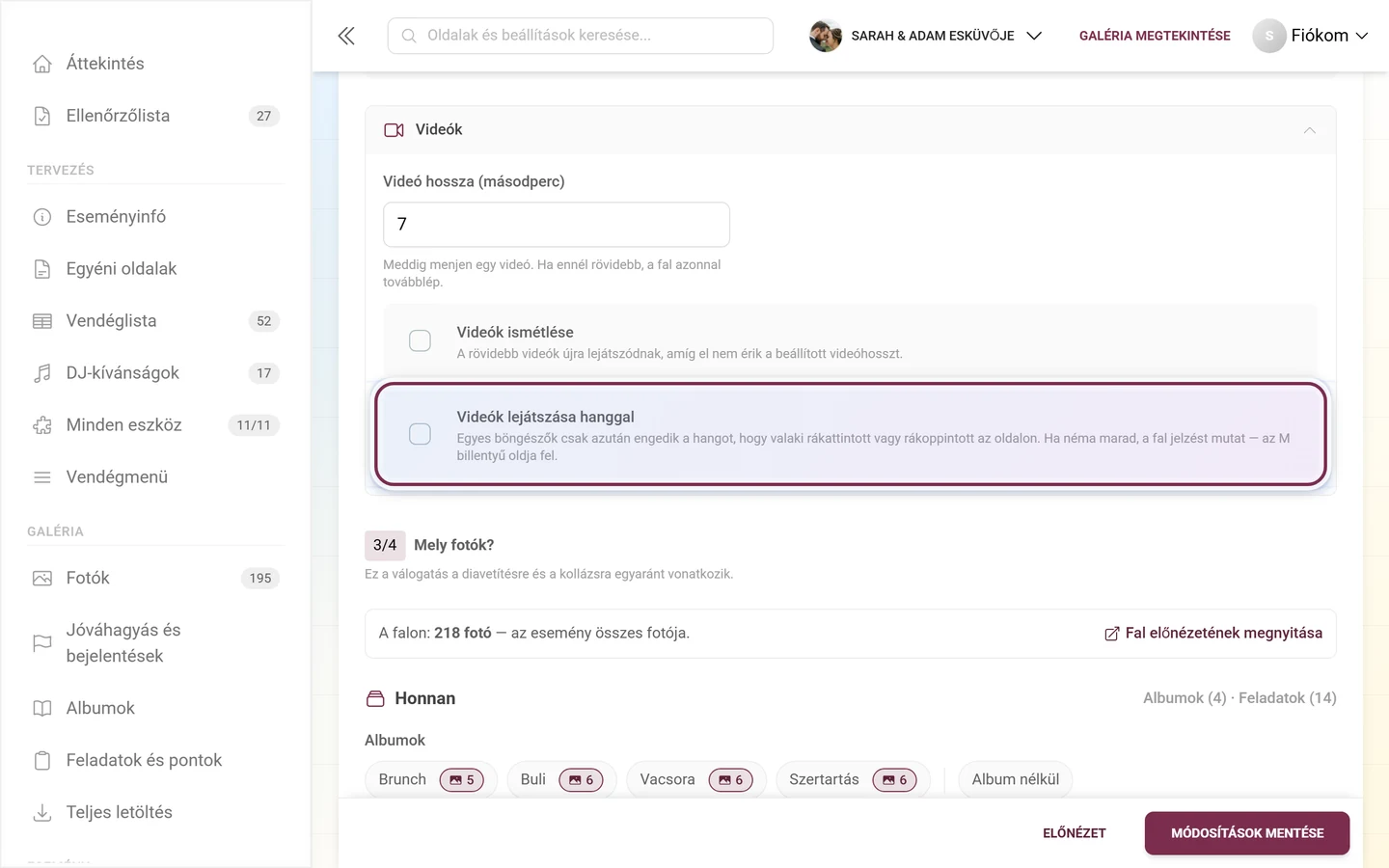1389x868 pixels.
Task: Collapse the sidebar with the double-chevron icon
Action: tap(346, 36)
